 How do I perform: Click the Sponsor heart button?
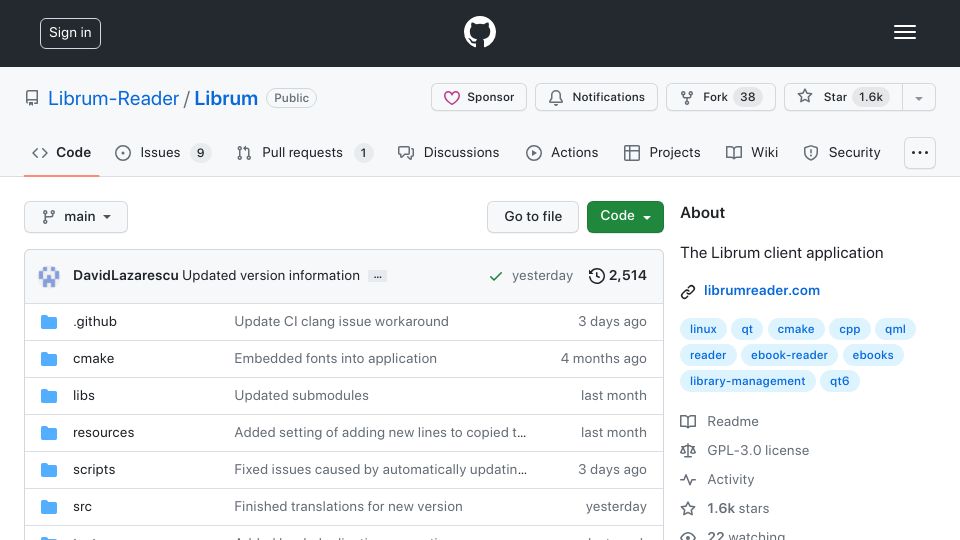(x=479, y=97)
